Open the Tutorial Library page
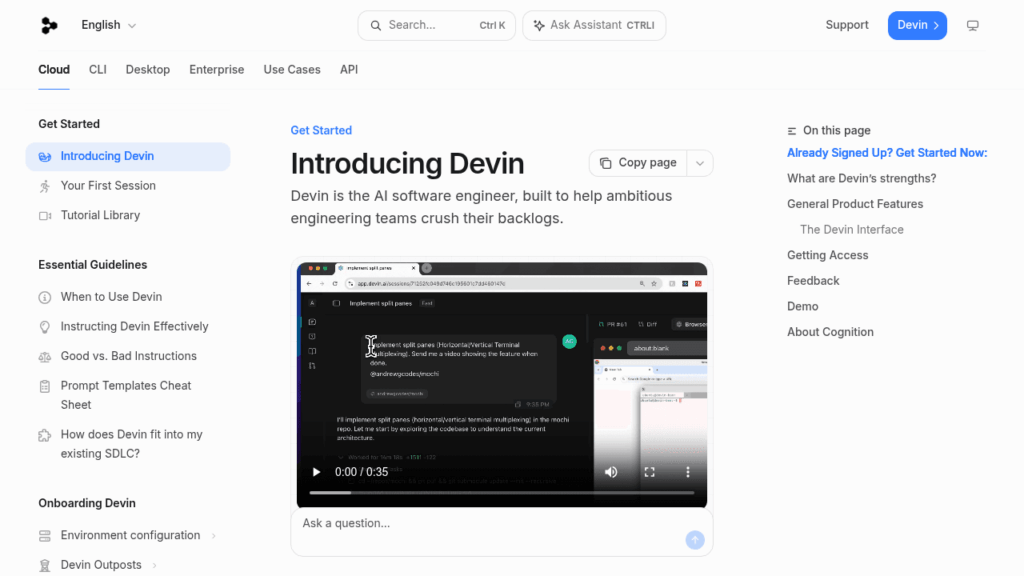Viewport: 1024px width, 576px height. tap(100, 215)
